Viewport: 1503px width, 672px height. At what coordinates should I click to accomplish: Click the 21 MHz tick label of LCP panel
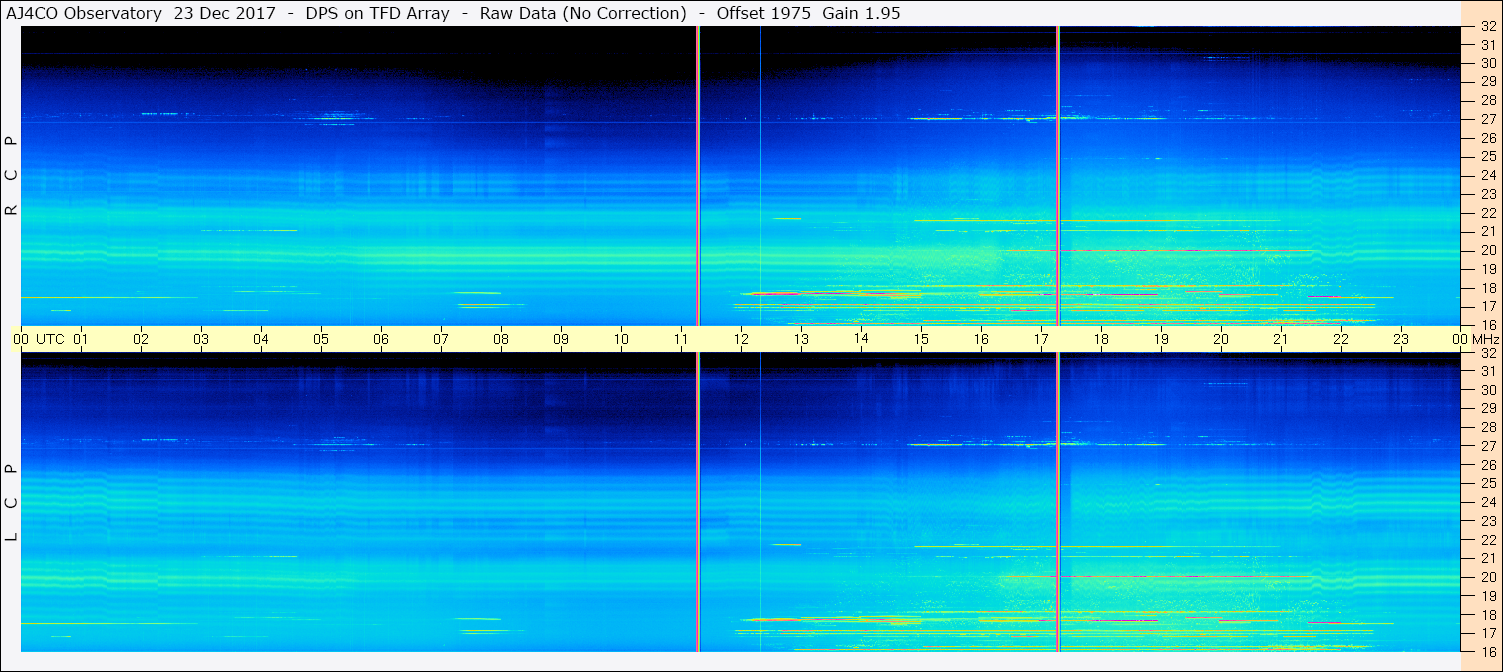tap(1488, 558)
